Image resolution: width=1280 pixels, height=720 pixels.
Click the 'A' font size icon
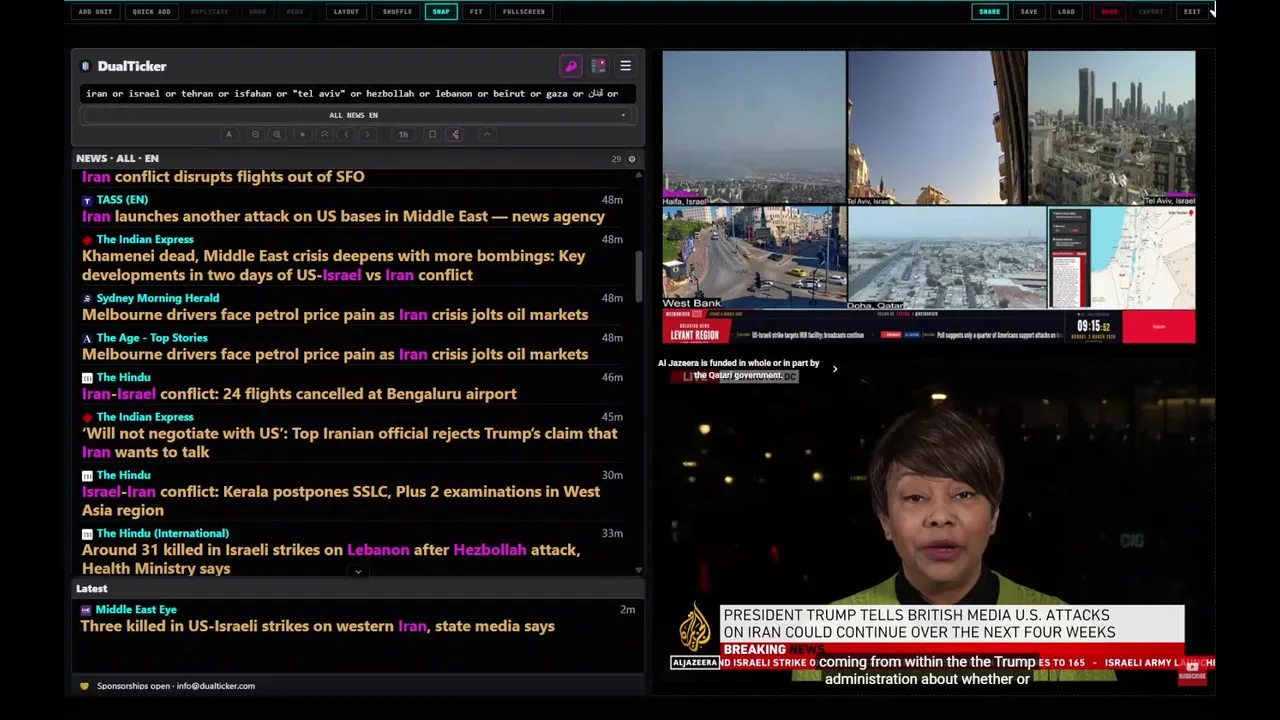coord(229,134)
